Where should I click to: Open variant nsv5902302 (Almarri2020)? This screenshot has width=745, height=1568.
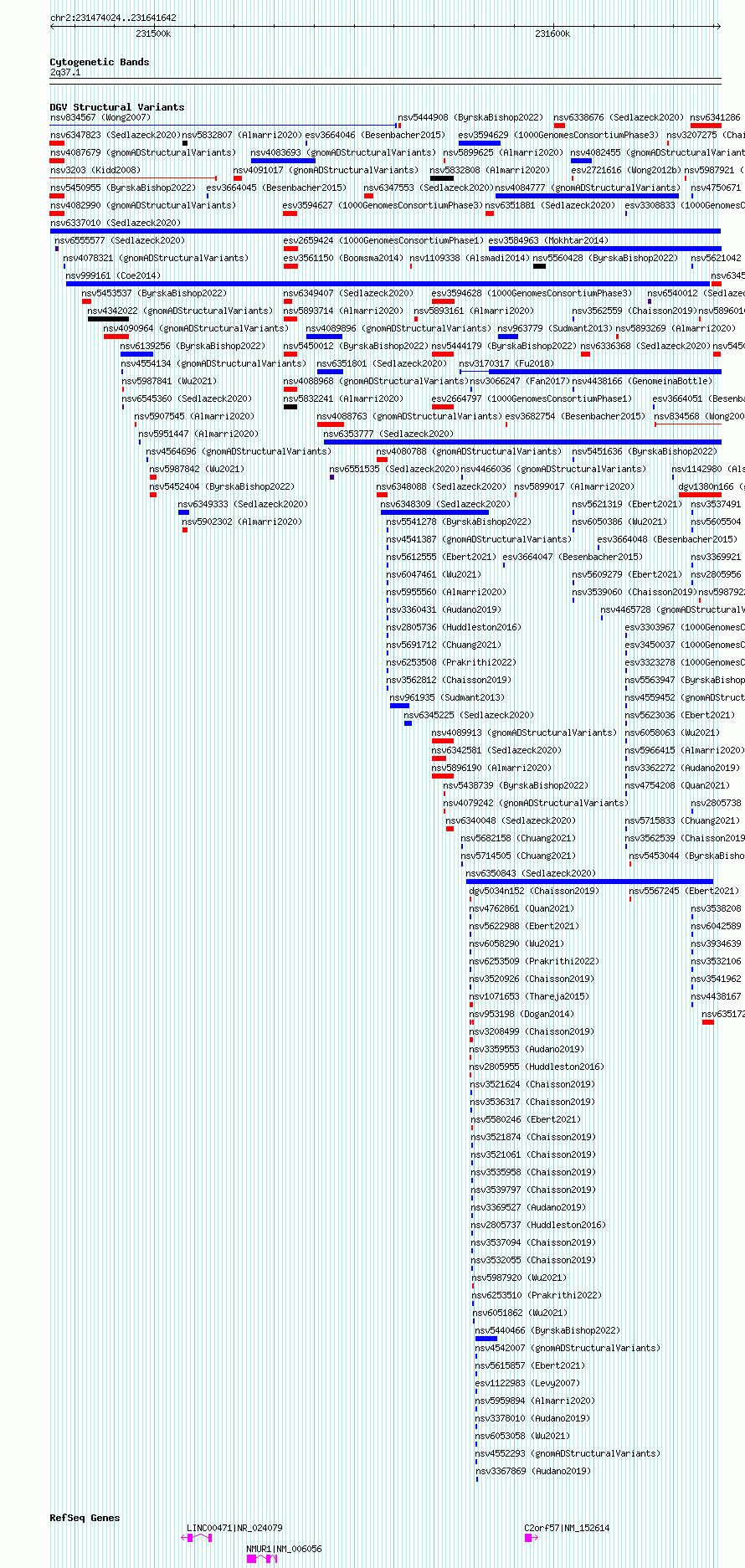pos(242,522)
